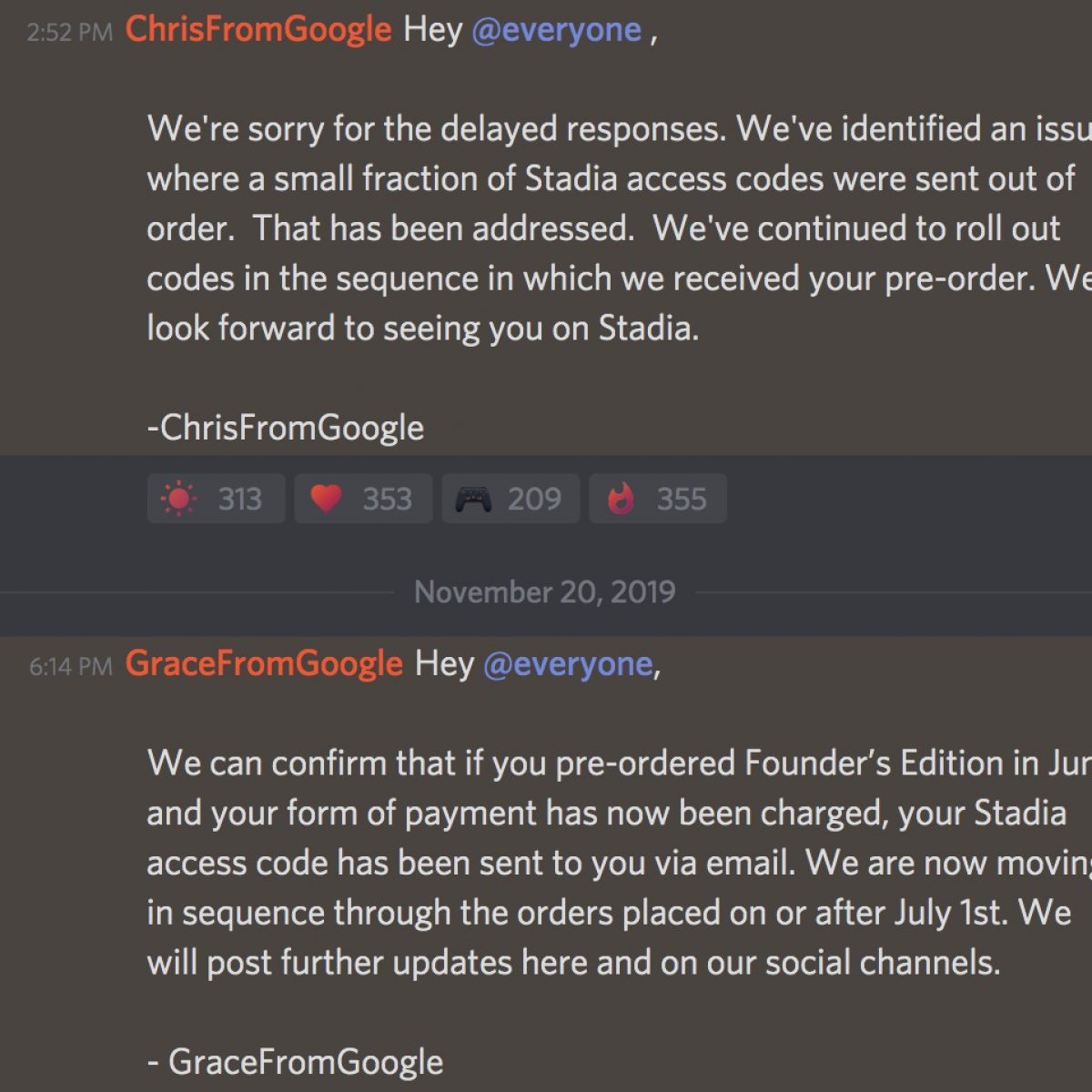This screenshot has width=1092, height=1092.
Task: Open the GraceFromGoogle profile from the message header
Action: tap(264, 664)
